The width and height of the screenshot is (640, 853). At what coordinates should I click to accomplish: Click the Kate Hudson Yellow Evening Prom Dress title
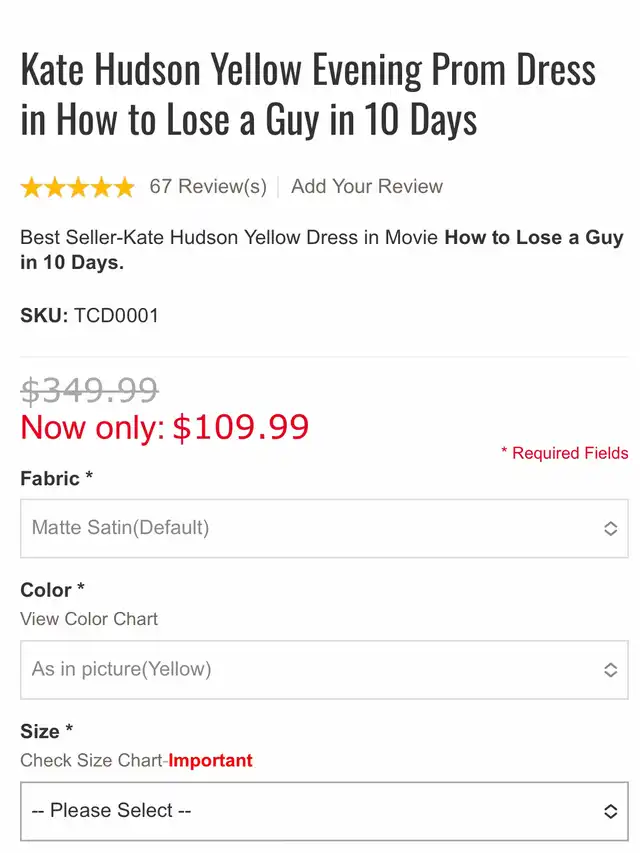coord(308,95)
